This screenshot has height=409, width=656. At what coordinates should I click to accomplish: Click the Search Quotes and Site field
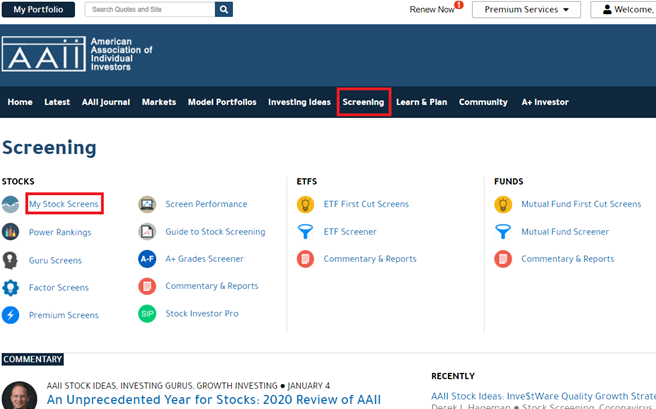(x=150, y=9)
